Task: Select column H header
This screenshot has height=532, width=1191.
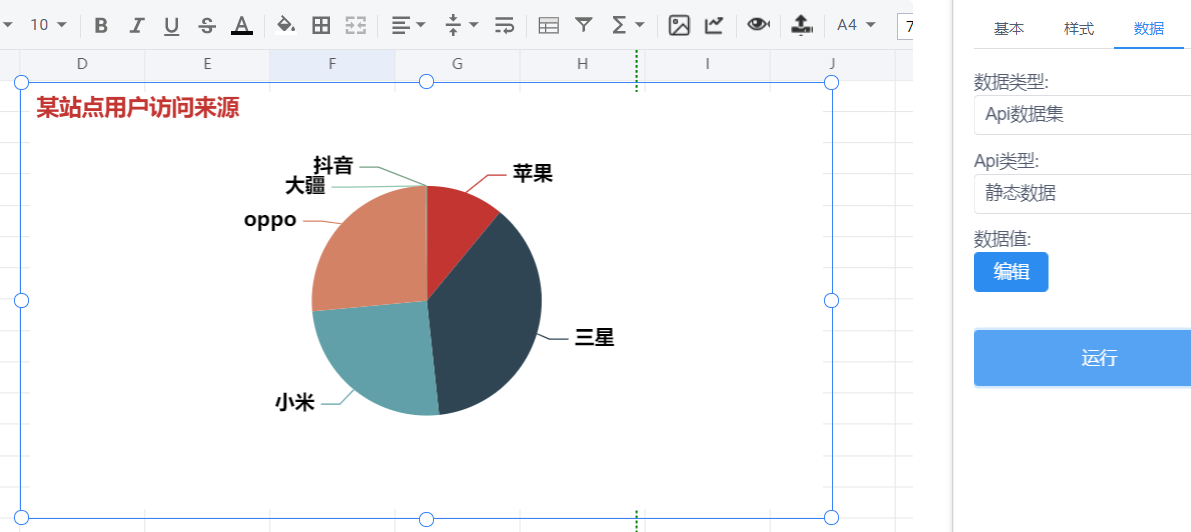Action: point(583,65)
